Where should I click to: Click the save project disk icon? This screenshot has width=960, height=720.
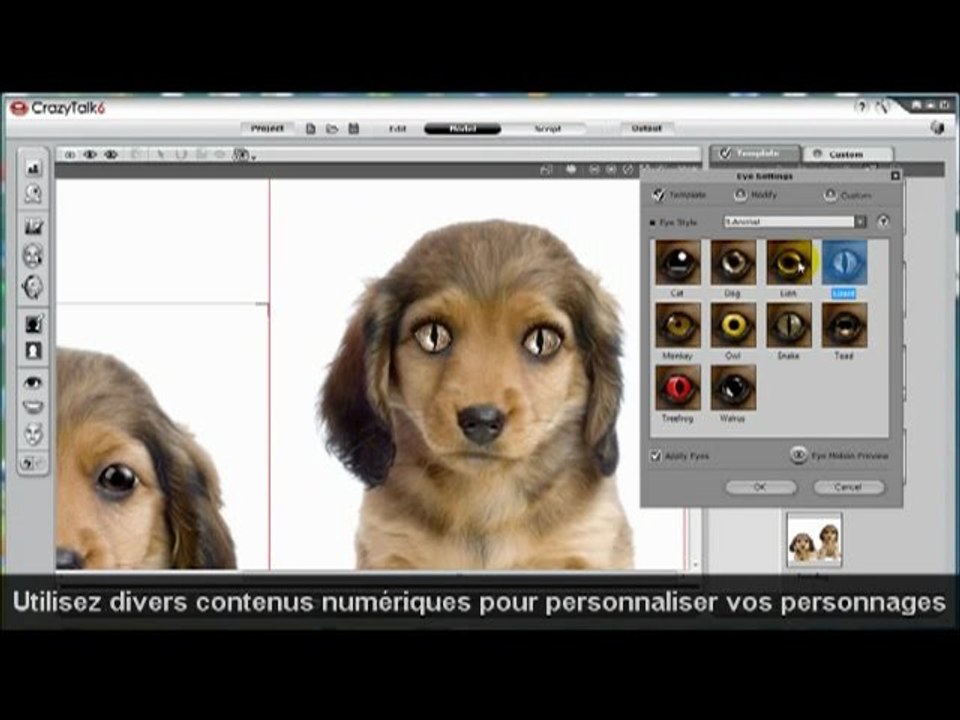coord(353,129)
